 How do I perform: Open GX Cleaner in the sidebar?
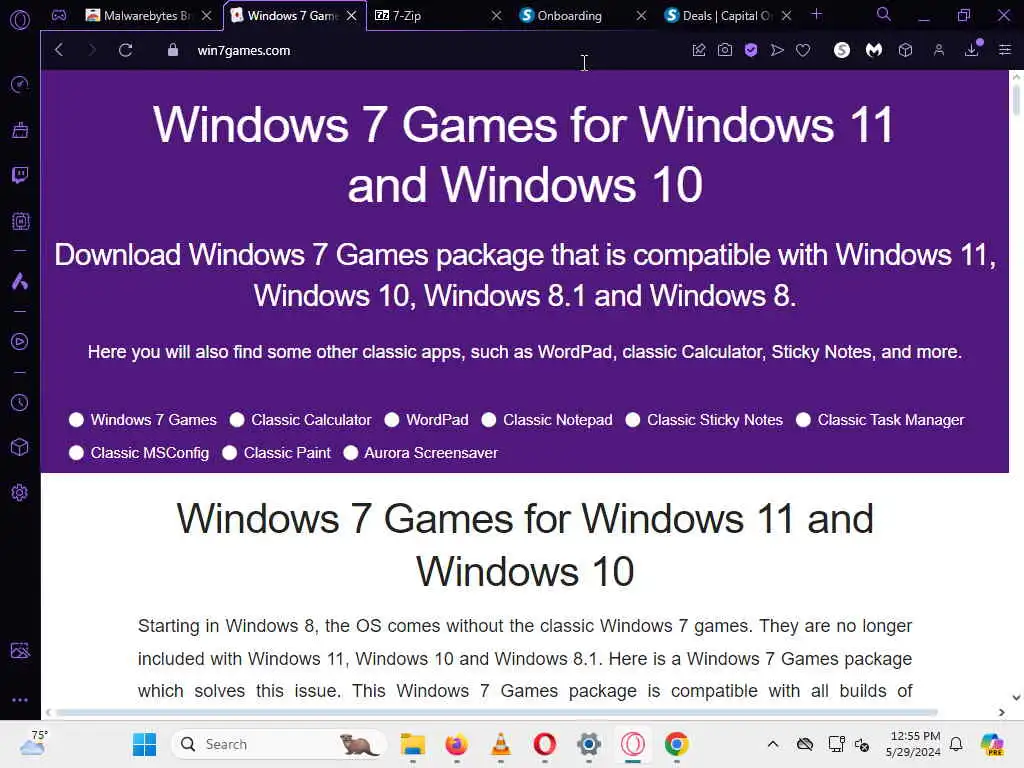click(20, 129)
